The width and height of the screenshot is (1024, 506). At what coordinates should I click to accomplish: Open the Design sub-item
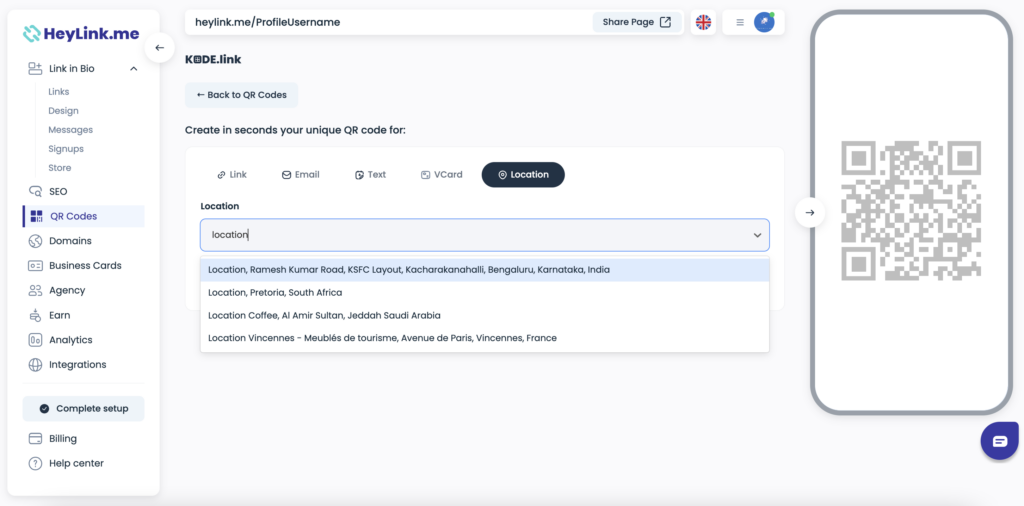click(x=63, y=111)
